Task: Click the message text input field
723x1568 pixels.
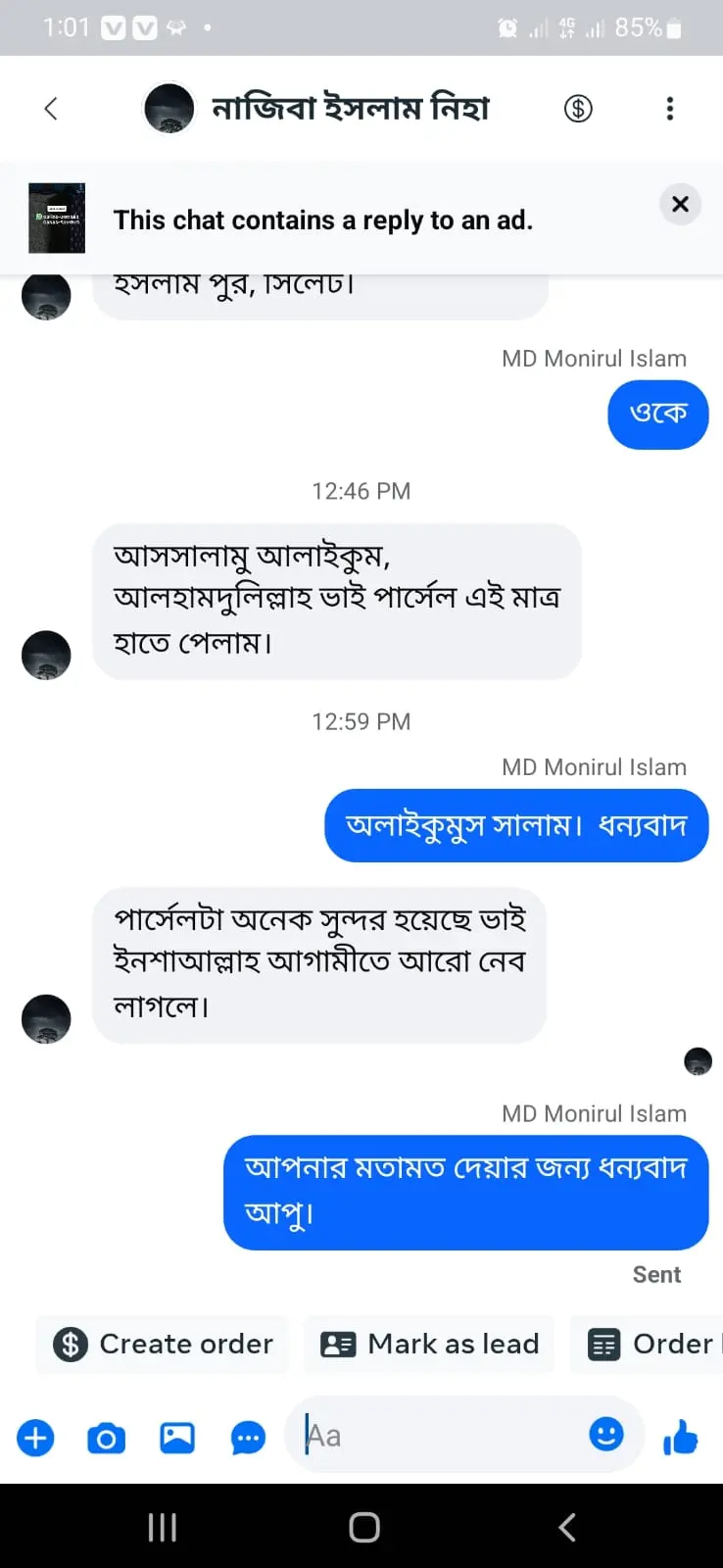Action: [x=441, y=1436]
